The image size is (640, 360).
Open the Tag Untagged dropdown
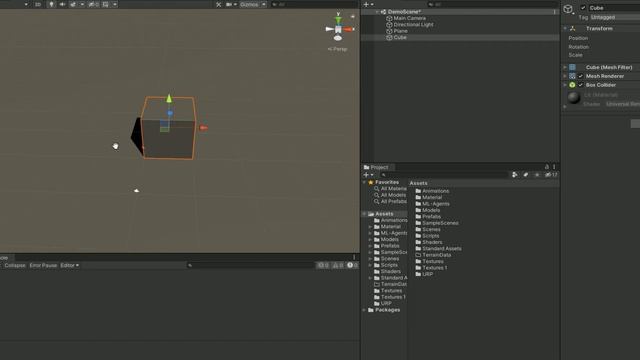(x=615, y=17)
